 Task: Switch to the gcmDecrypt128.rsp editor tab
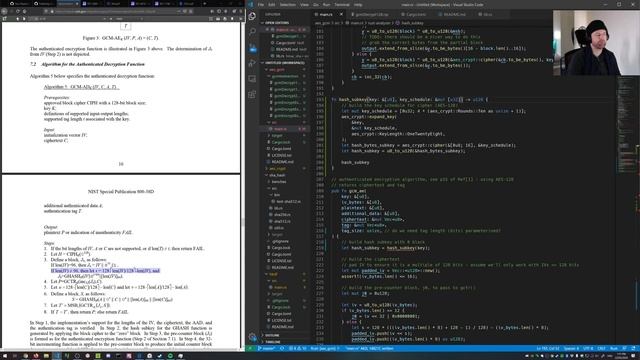[x=371, y=14]
